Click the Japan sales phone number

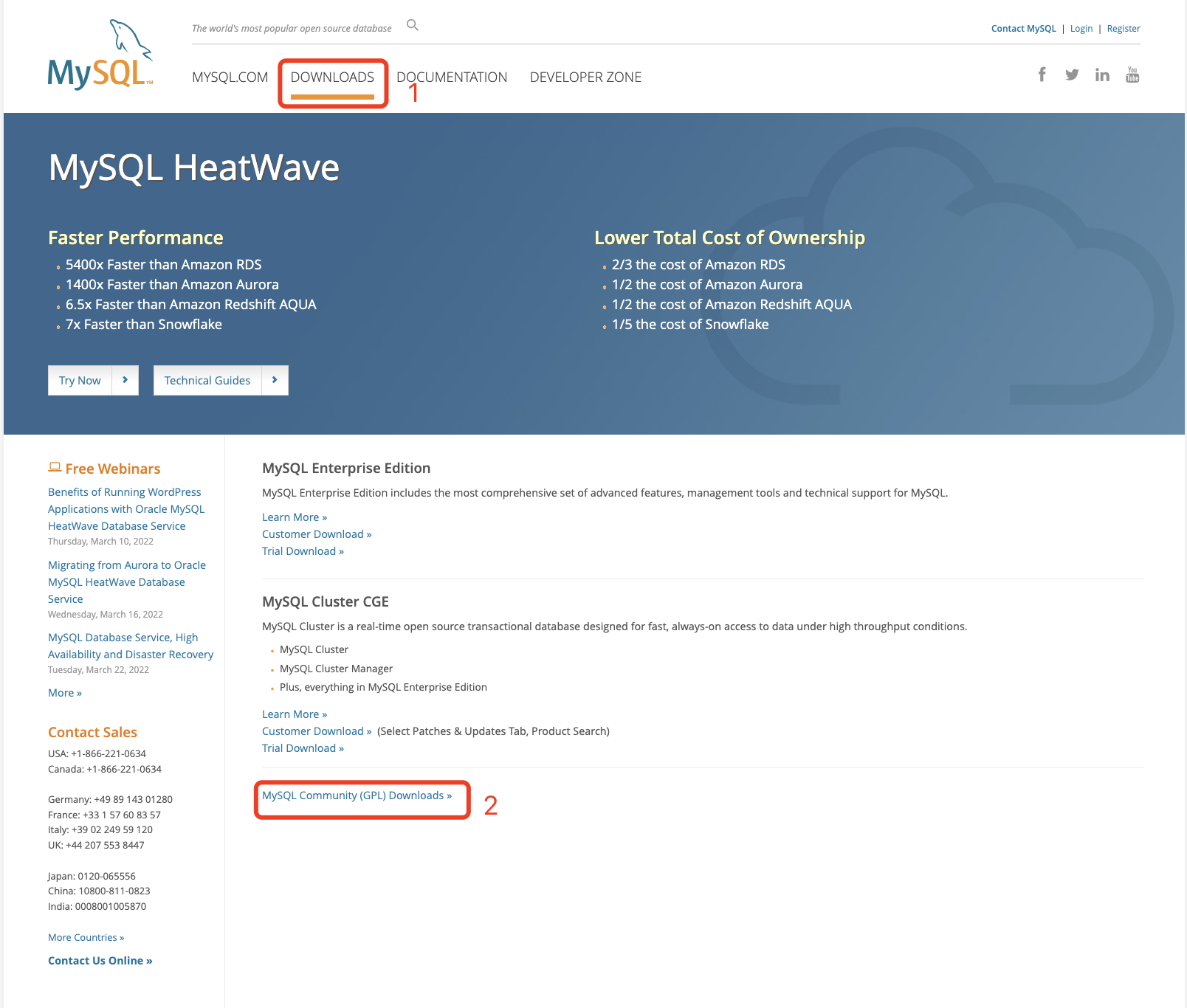(106, 876)
